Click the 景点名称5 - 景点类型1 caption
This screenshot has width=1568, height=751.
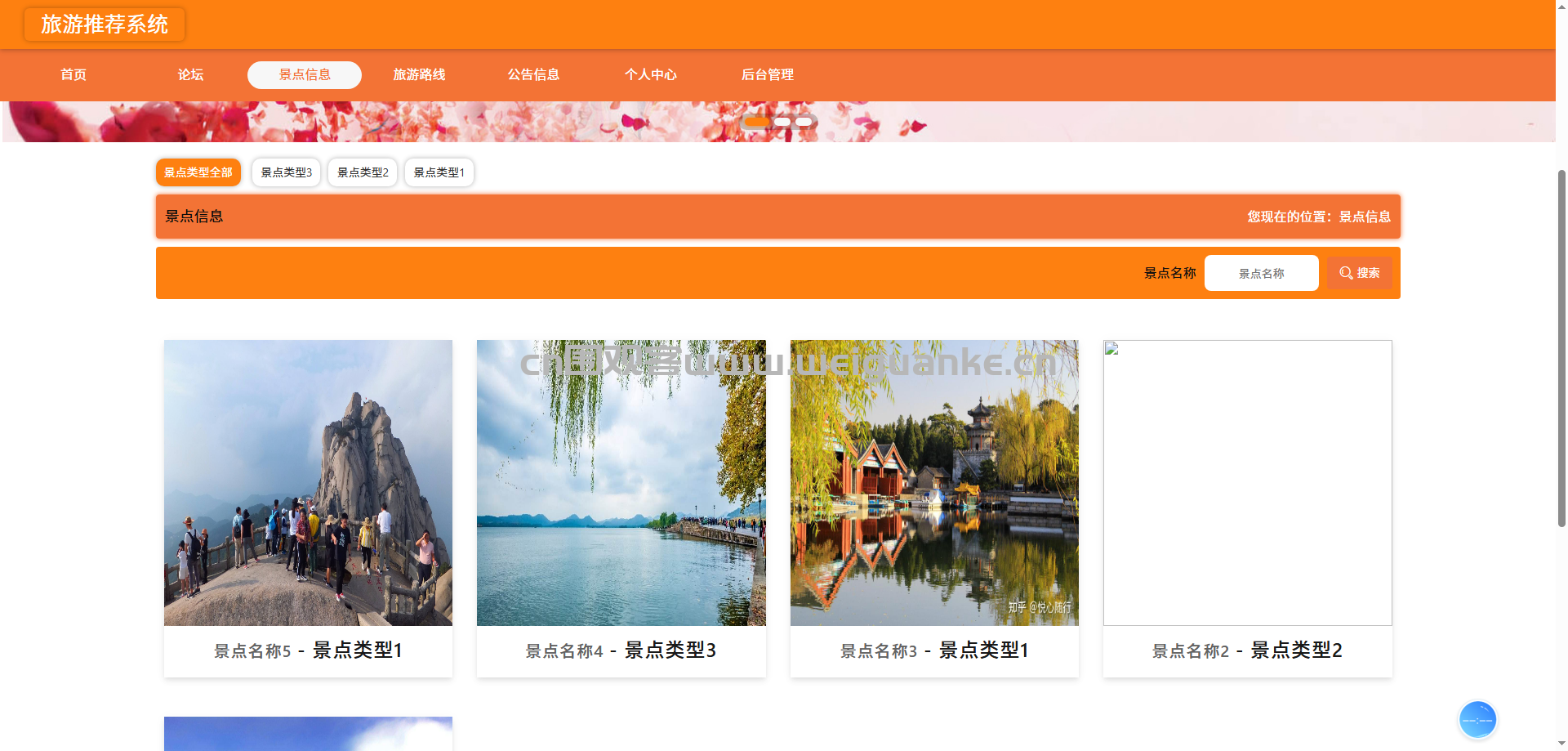(x=308, y=650)
